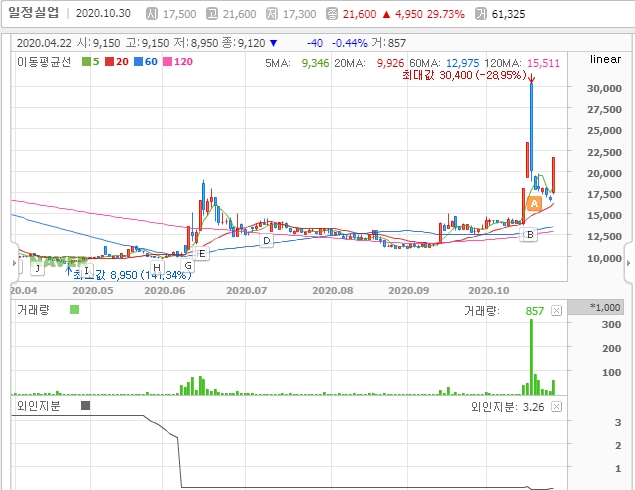Click the event marker G on chart
The width and height of the screenshot is (635, 490).
(x=188, y=266)
